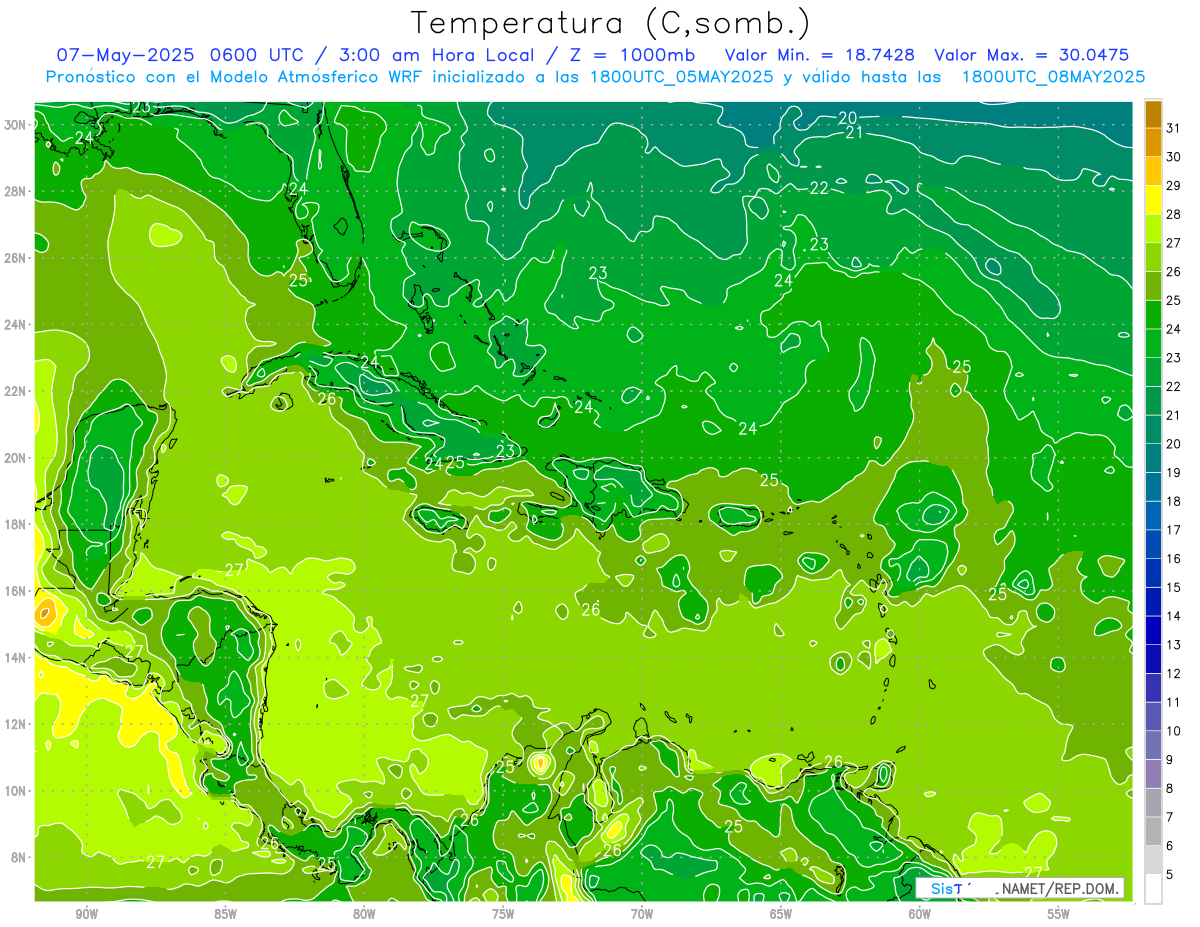Click the brown swatch above 31 on colorbar
Screen dimensions: 1200x927
(1153, 114)
